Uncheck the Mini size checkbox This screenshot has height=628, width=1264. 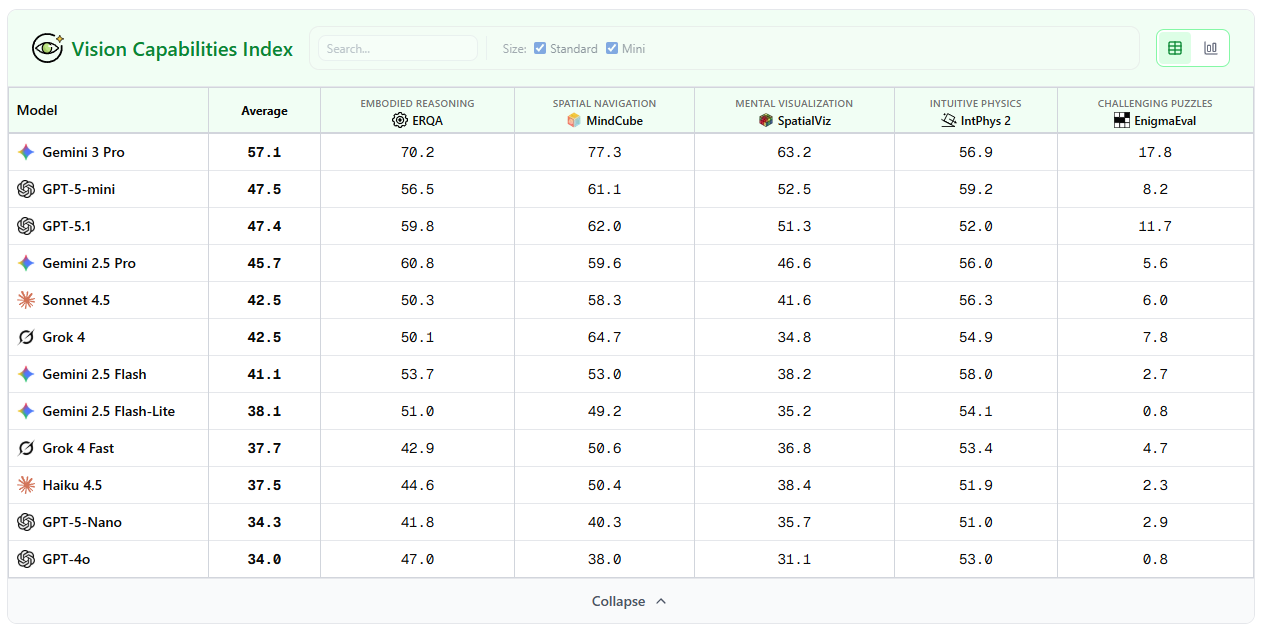[x=612, y=48]
